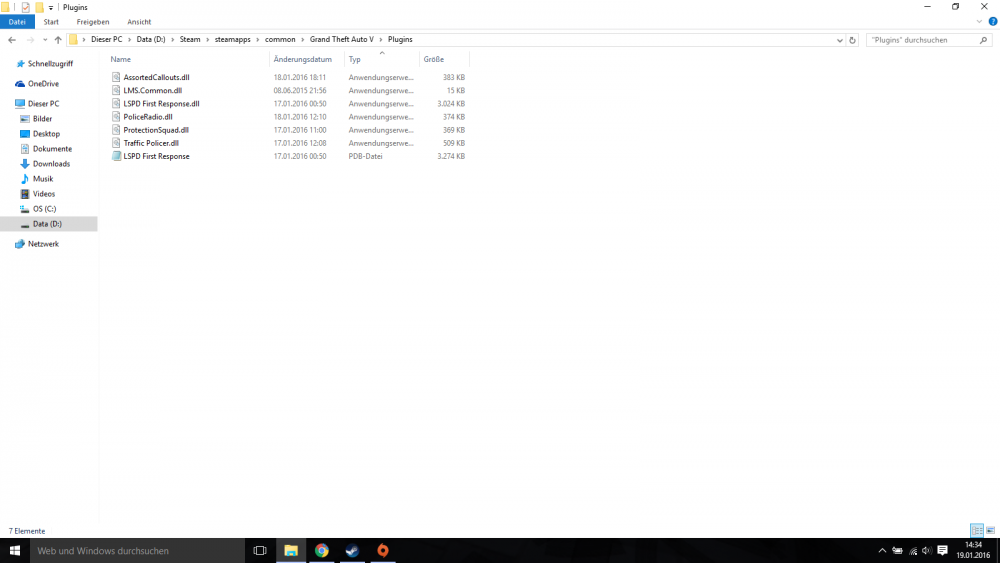
Task: Click AssortedCallouts.dll file icon
Action: [116, 77]
